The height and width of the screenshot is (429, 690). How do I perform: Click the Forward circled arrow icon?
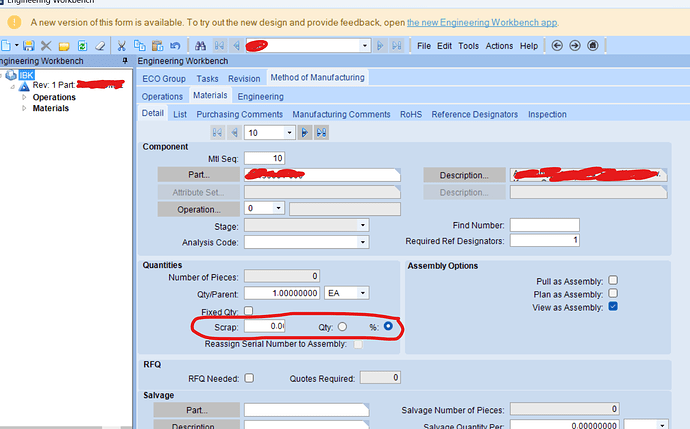click(x=575, y=46)
